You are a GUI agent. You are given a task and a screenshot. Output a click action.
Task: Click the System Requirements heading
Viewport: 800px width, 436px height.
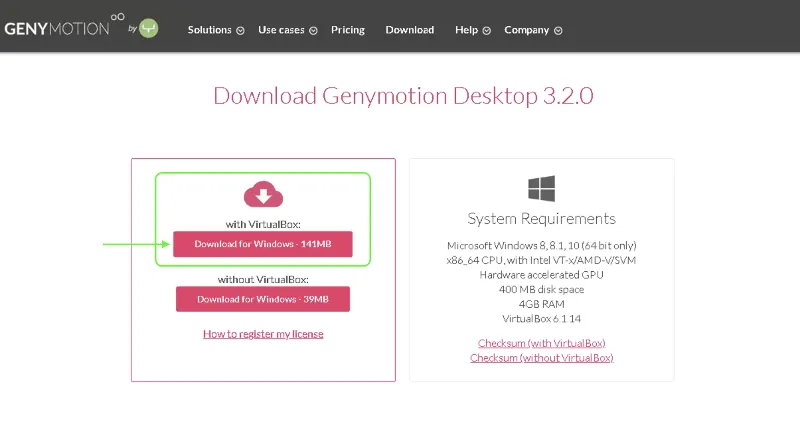point(542,219)
